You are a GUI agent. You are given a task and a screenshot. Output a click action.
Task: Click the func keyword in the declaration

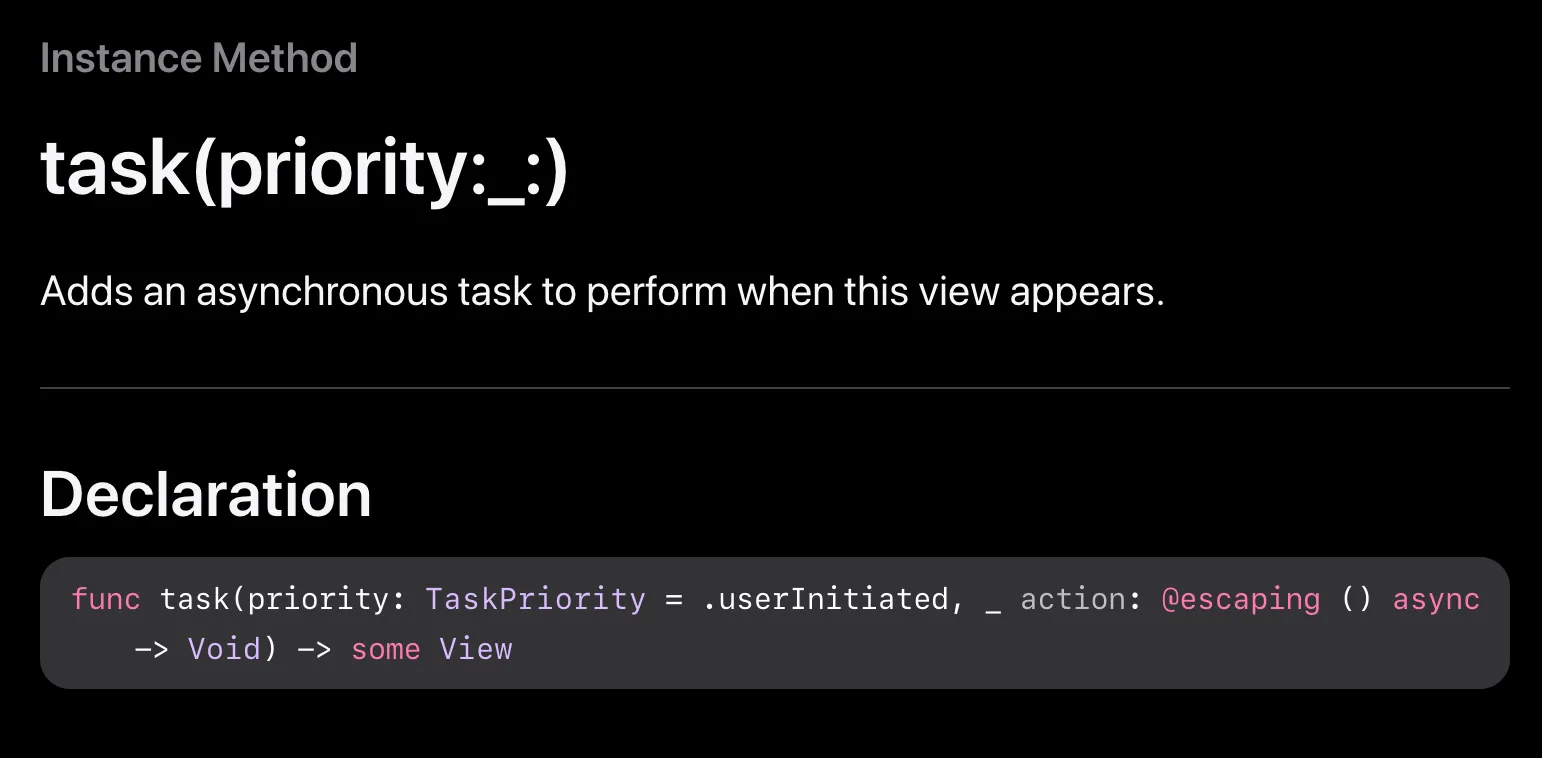click(105, 599)
